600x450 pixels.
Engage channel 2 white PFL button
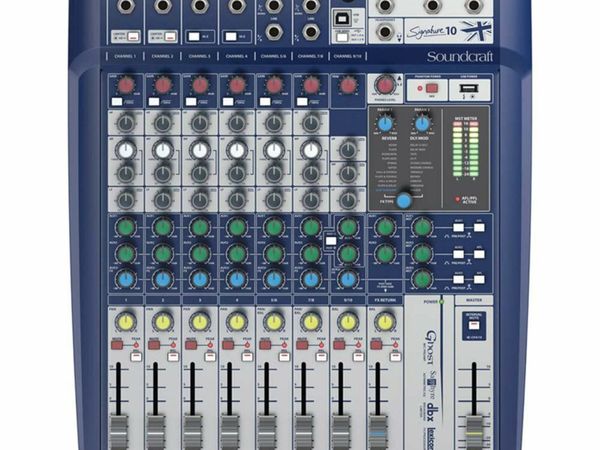pyautogui.click(x=173, y=357)
